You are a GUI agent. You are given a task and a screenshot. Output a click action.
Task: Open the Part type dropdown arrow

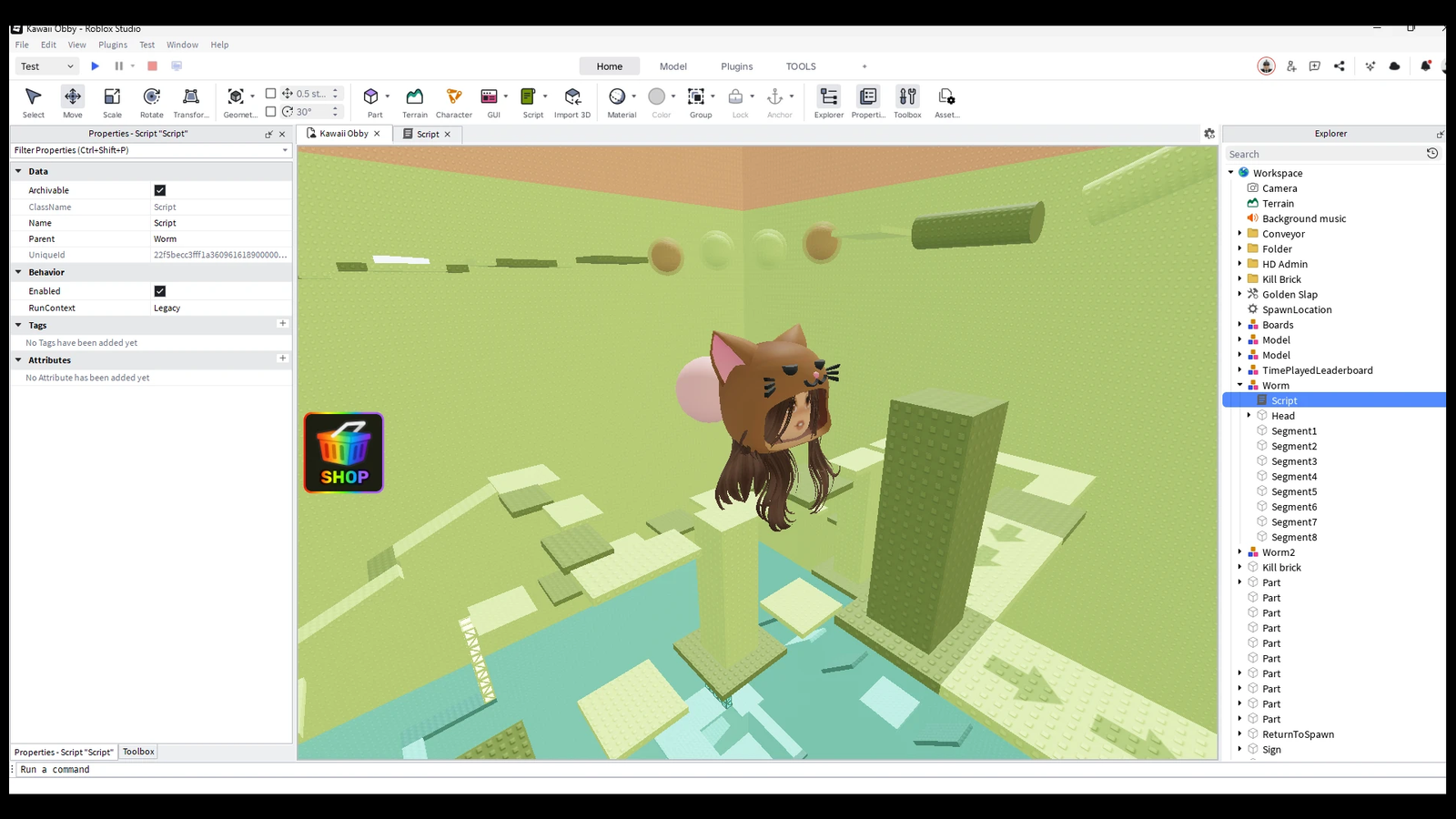(x=388, y=96)
